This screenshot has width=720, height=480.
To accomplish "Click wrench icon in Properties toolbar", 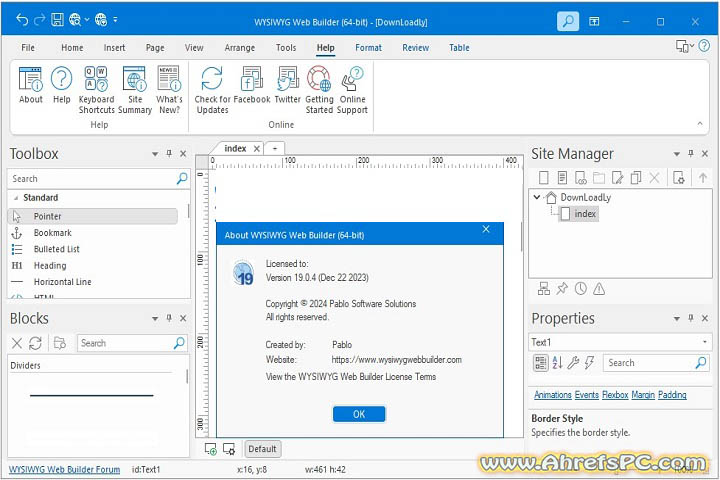I will 573,362.
